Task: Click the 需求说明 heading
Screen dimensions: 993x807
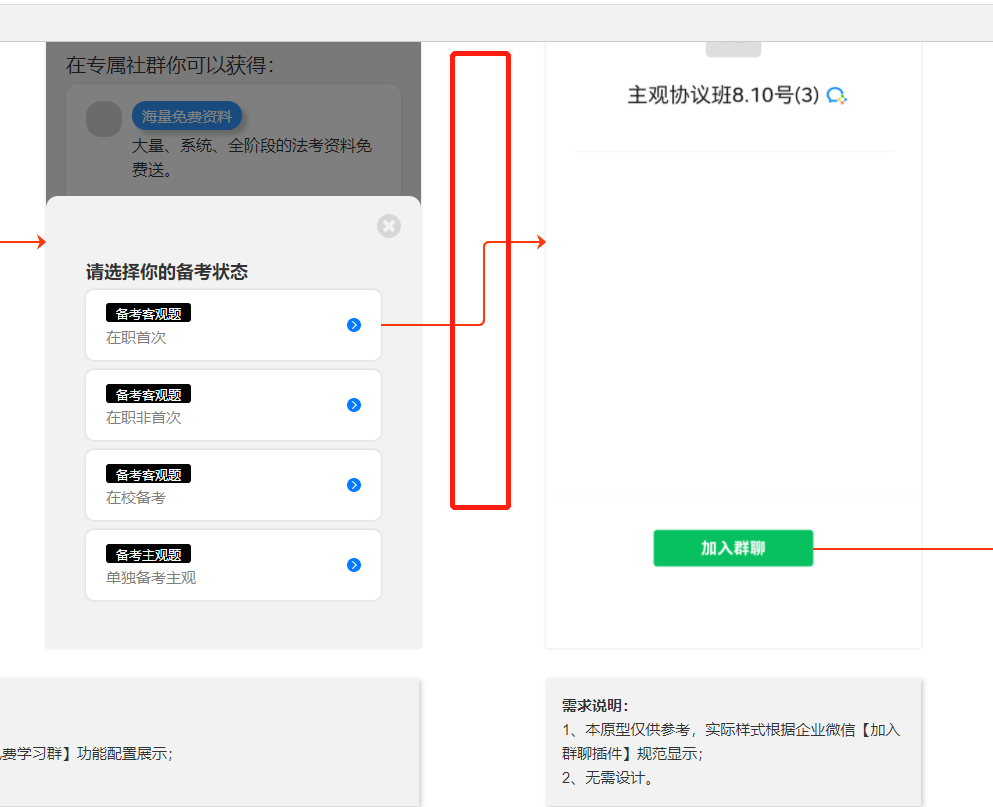Action: [595, 705]
